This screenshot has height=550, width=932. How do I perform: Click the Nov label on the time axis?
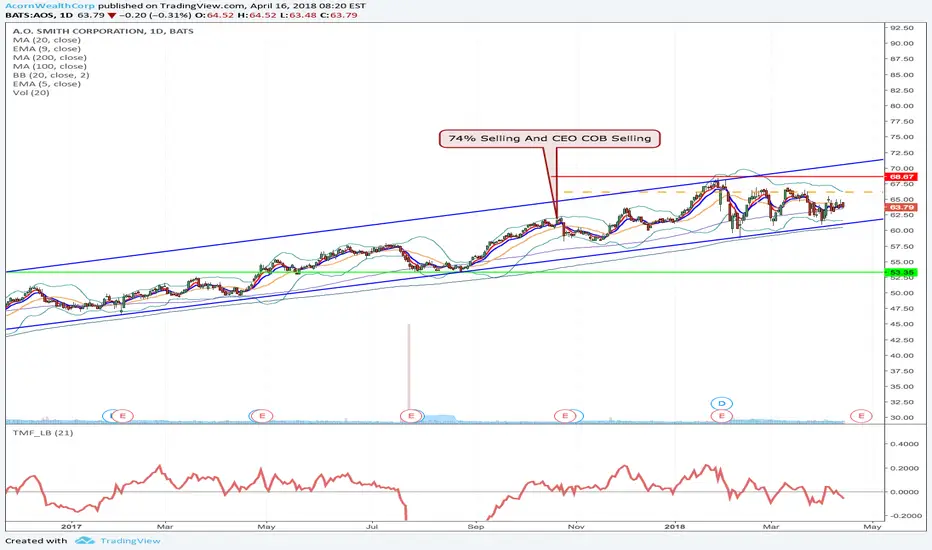point(575,527)
